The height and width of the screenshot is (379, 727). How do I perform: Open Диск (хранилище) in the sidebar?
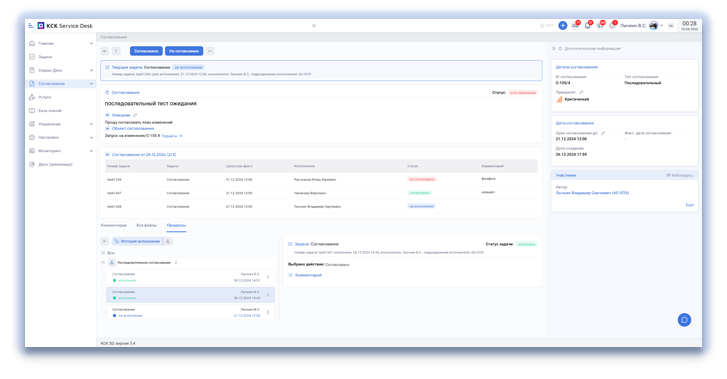click(x=55, y=164)
